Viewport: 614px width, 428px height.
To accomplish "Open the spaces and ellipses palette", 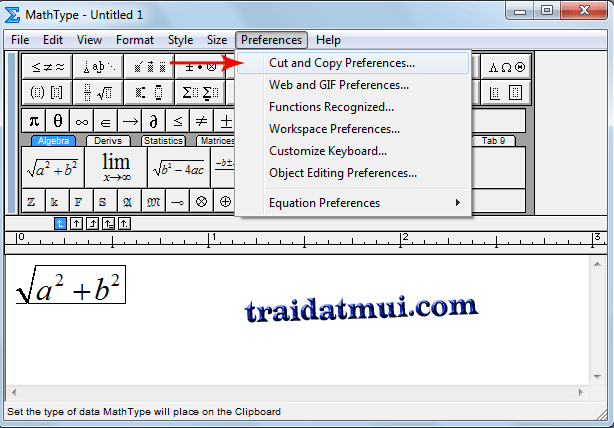I will pyautogui.click(x=98, y=67).
